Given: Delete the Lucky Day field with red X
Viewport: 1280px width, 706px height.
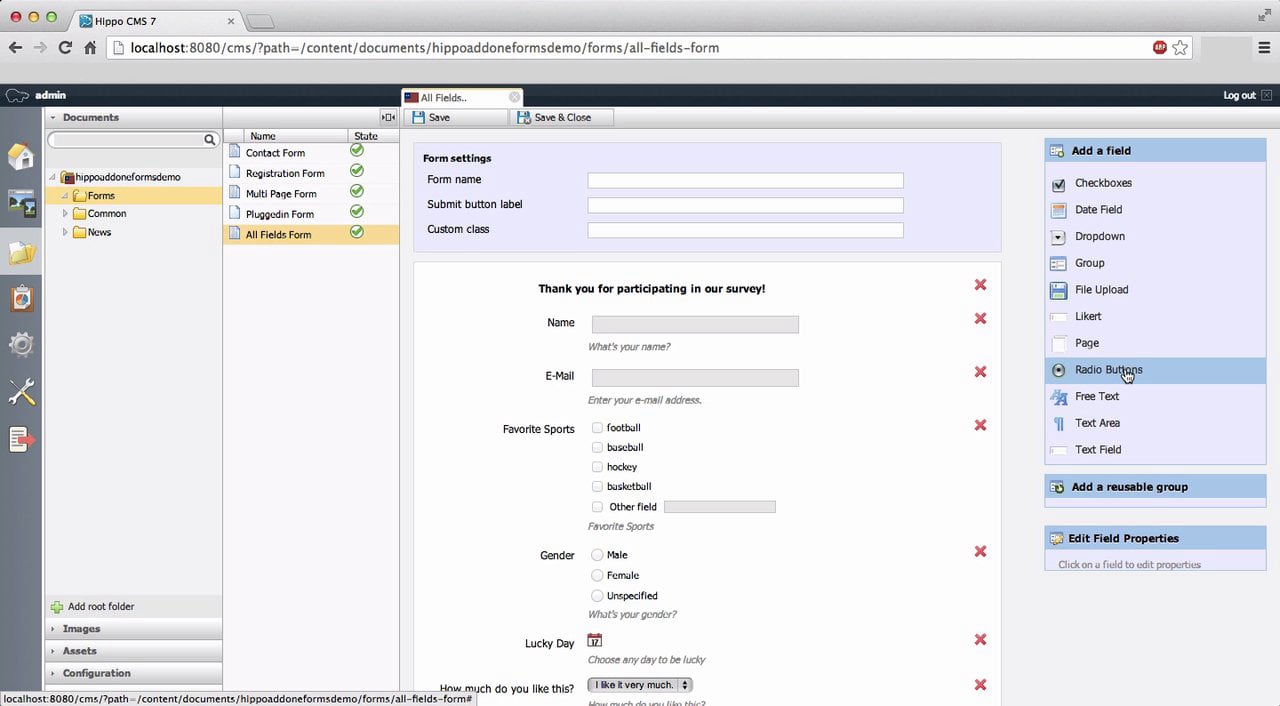Looking at the screenshot, I should (x=980, y=640).
